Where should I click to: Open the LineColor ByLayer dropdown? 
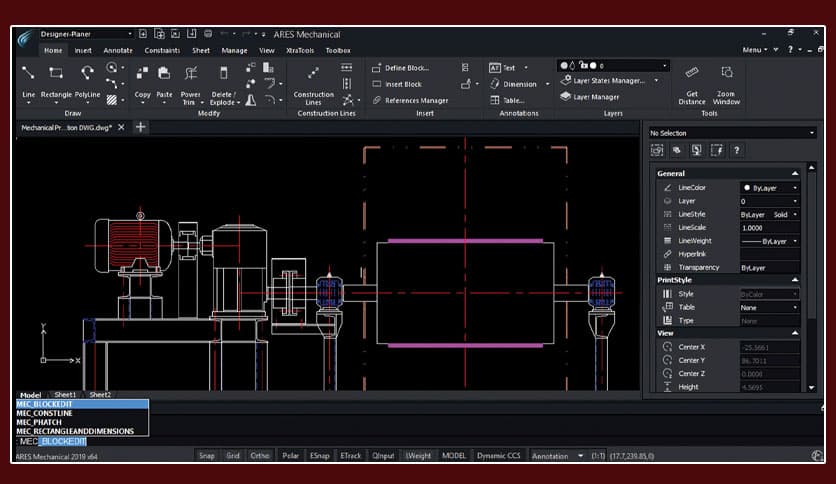(769, 188)
